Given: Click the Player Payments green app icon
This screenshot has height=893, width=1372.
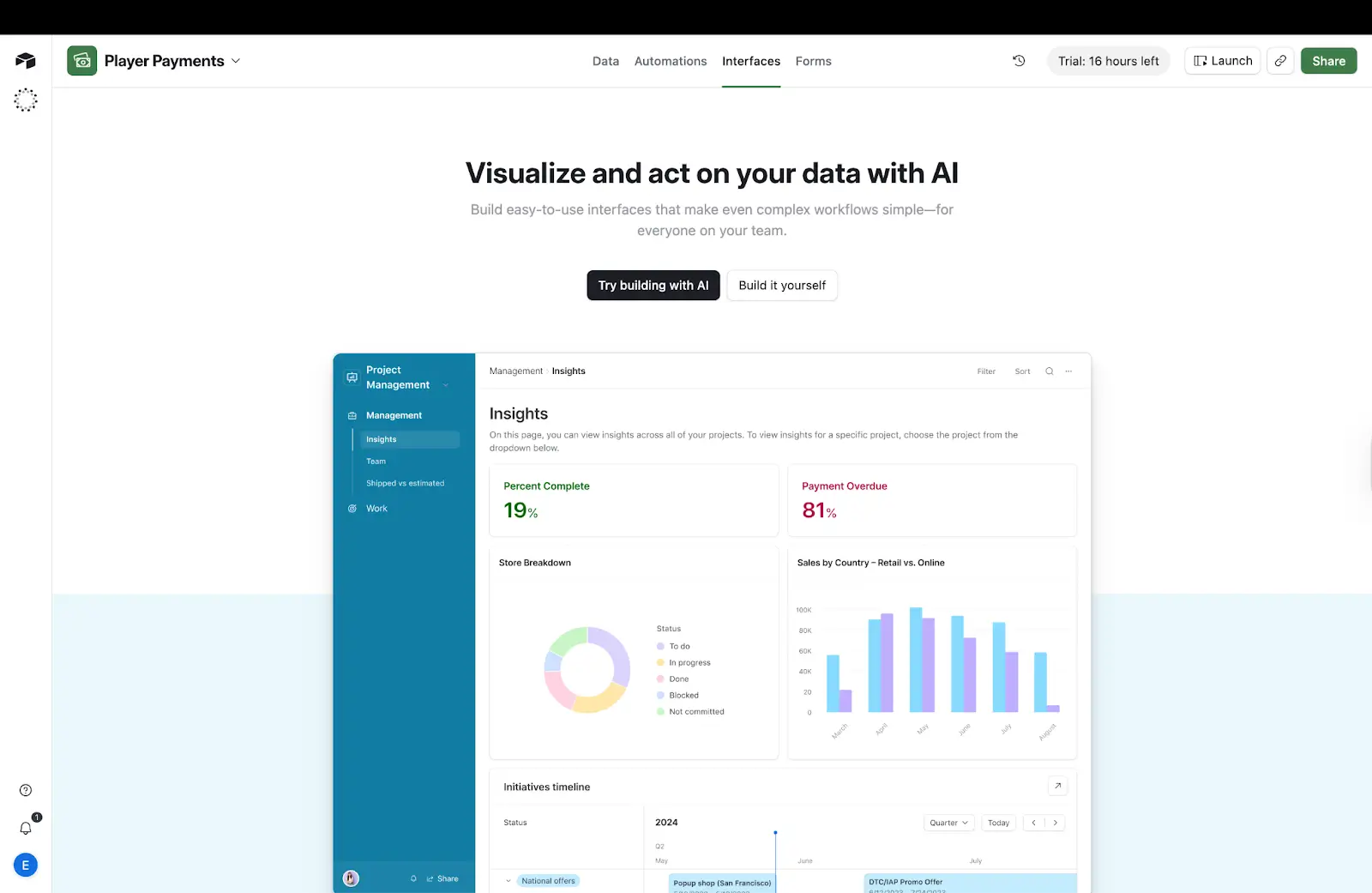Looking at the screenshot, I should (x=81, y=60).
